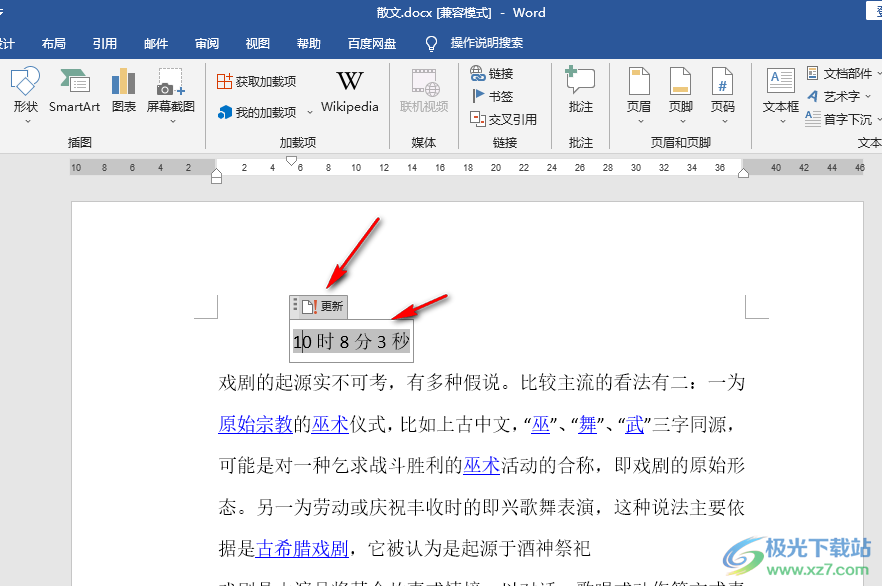Switch to the References (引用) tab
Viewport: 882px width, 586px height.
pos(105,43)
